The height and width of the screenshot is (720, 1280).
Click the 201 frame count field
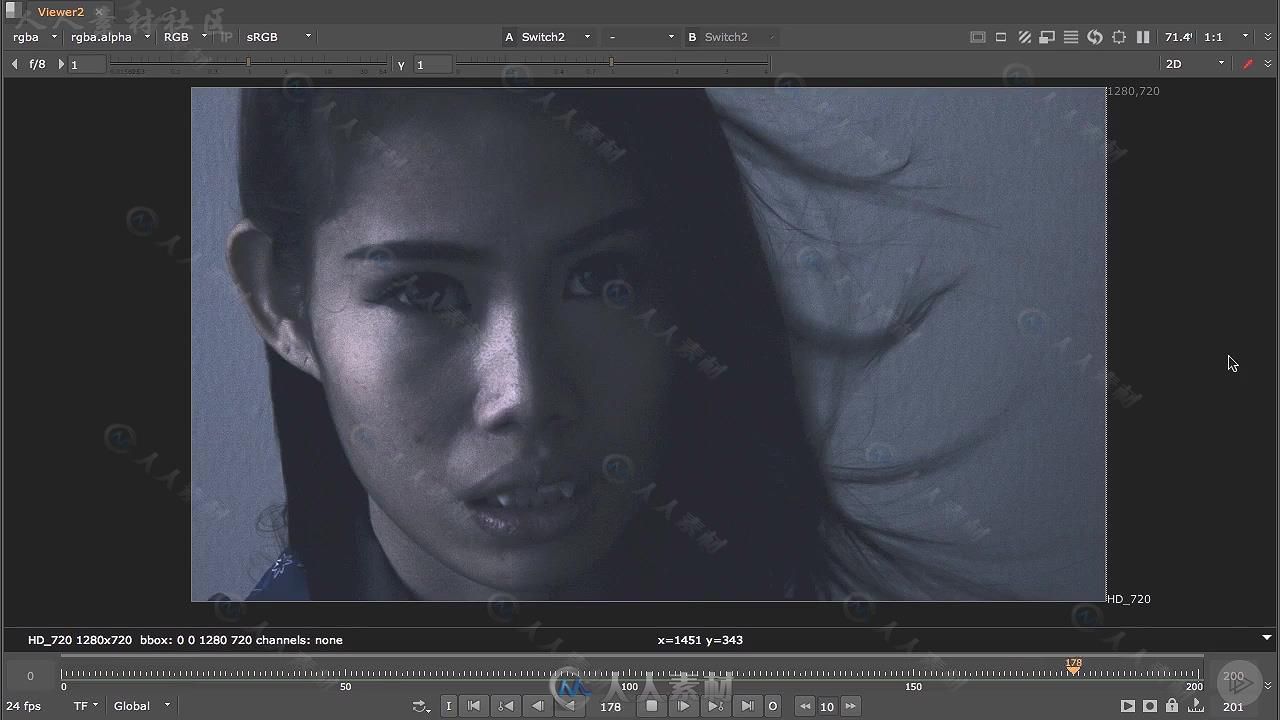(x=1233, y=707)
